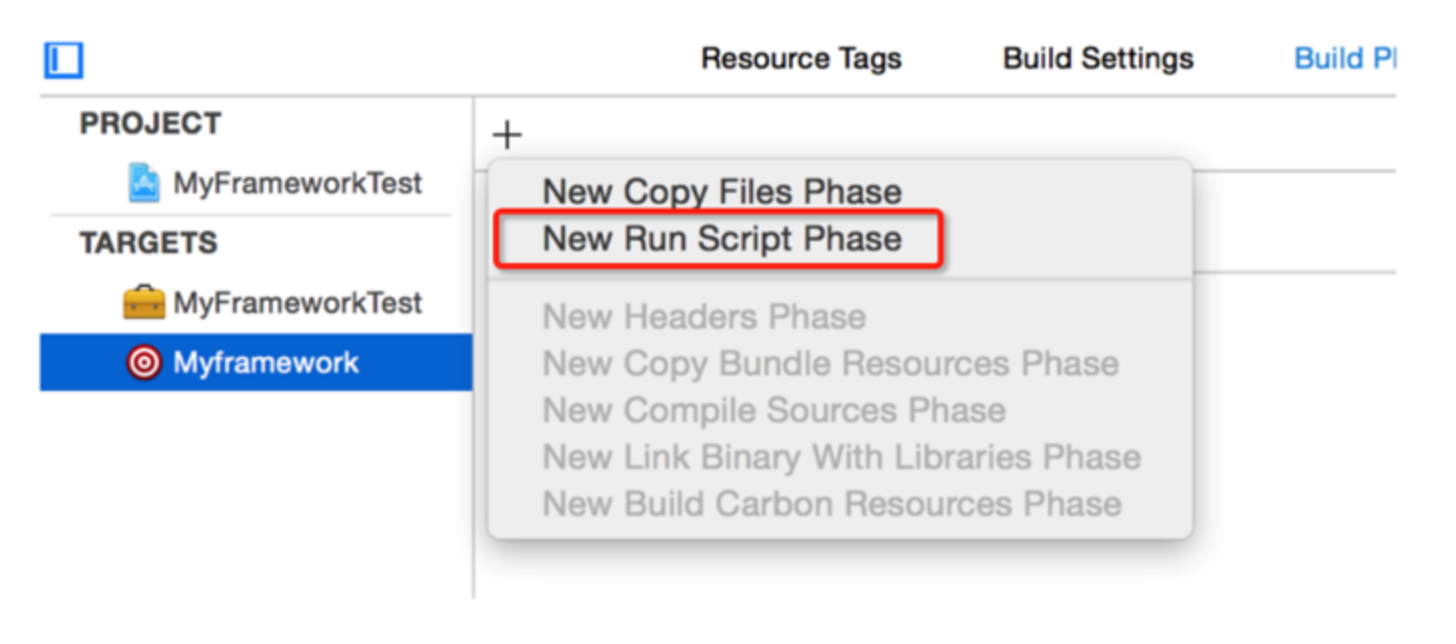Click the bullseye icon next to Myframework
The height and width of the screenshot is (644, 1456).
coord(145,362)
